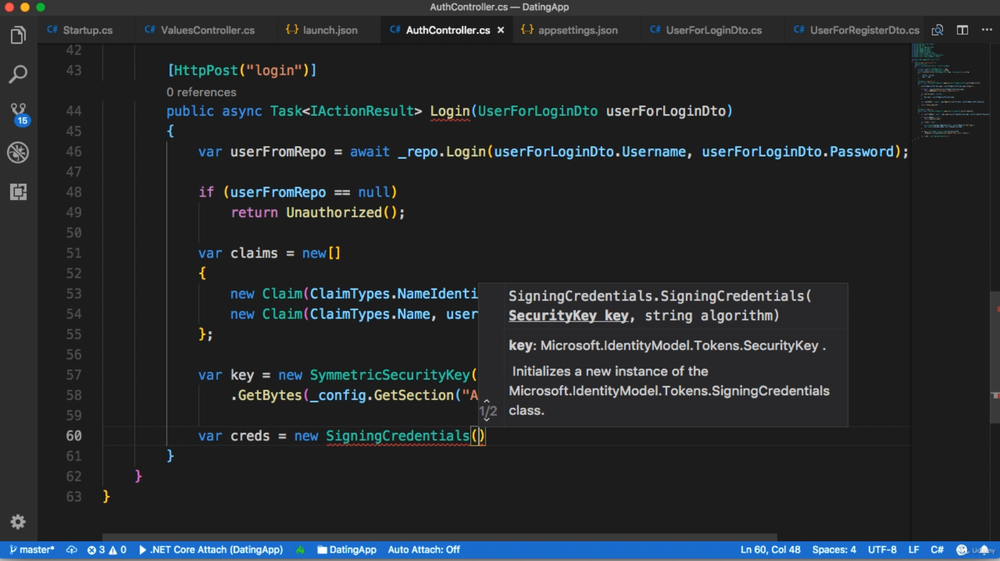1000x561 pixels.
Task: Click the DatingApp project folder in the status bar
Action: pos(347,550)
